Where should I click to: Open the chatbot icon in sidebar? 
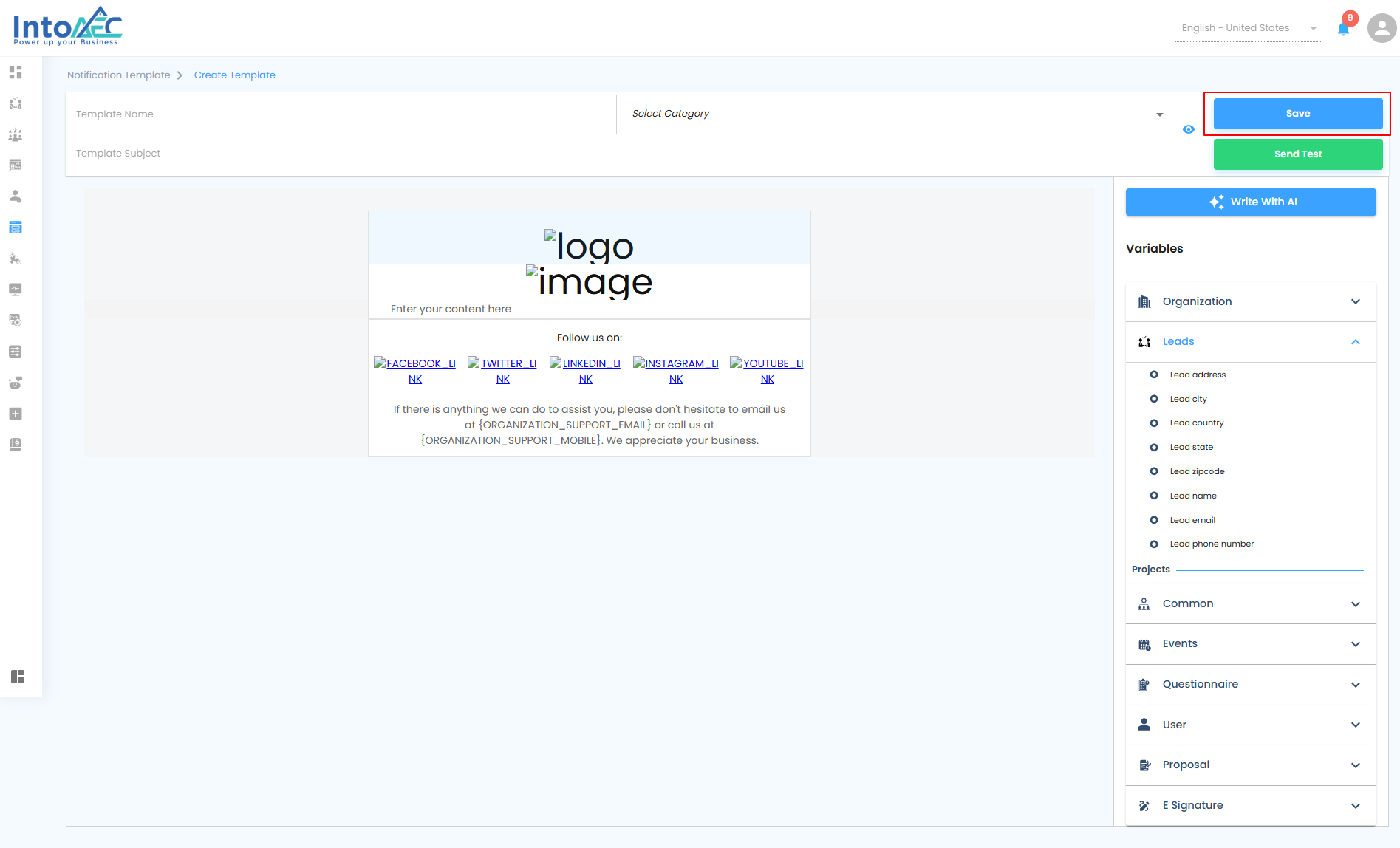pos(16,383)
